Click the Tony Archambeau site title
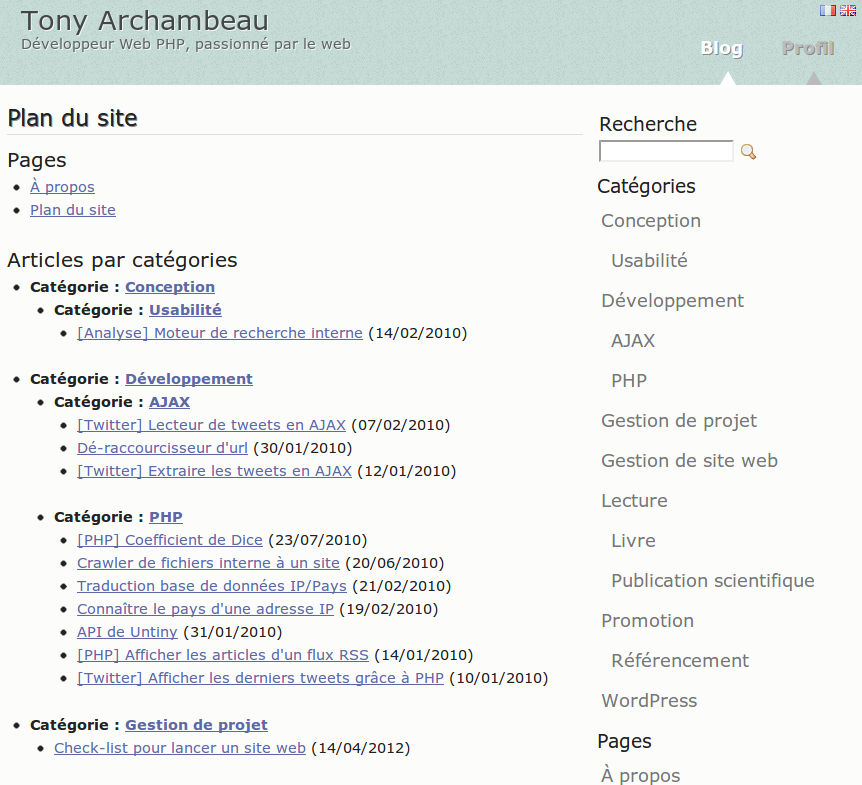The image size is (862, 785). (146, 20)
